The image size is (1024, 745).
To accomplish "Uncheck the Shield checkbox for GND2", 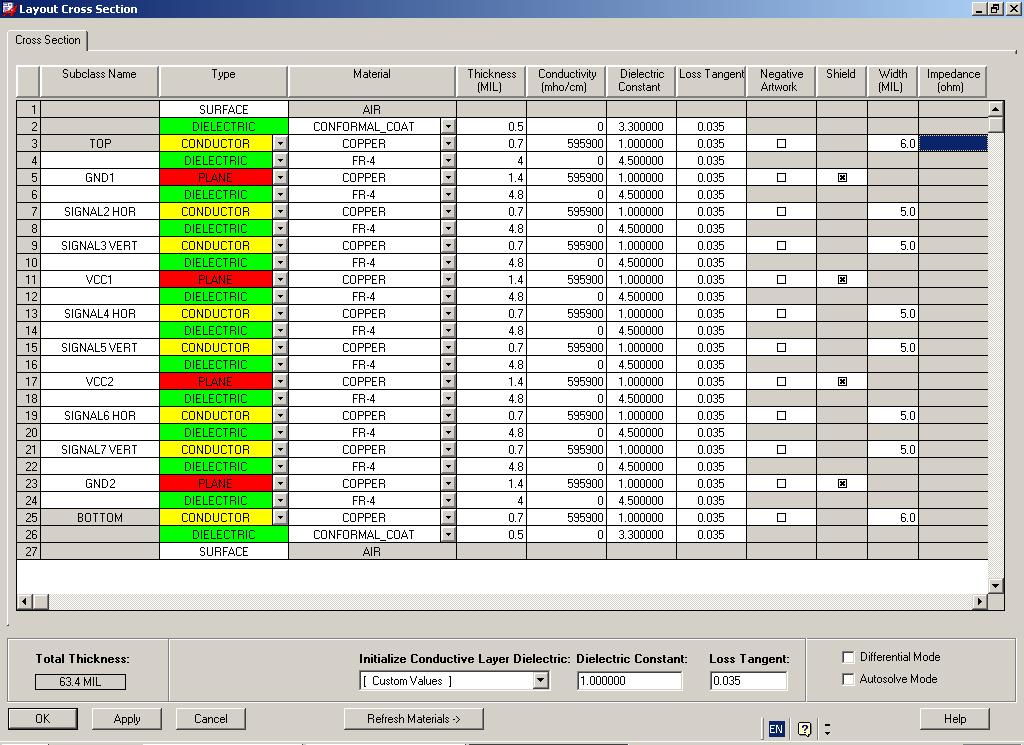I will pyautogui.click(x=842, y=483).
